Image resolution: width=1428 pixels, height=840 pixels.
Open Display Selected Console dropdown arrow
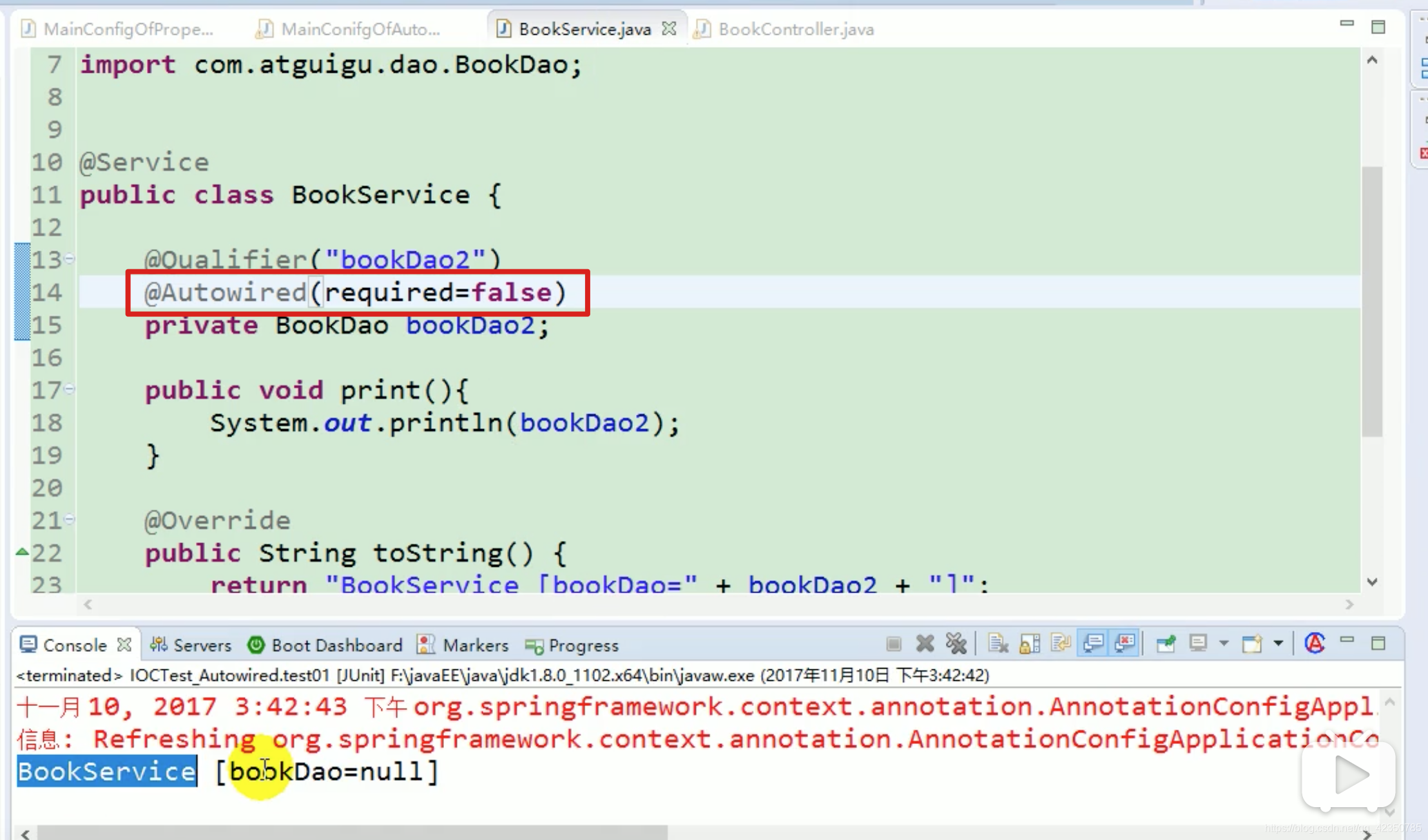click(1224, 644)
